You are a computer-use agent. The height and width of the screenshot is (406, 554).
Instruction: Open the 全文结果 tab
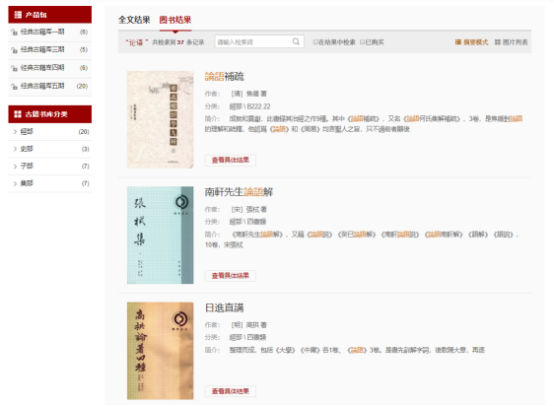(x=134, y=20)
